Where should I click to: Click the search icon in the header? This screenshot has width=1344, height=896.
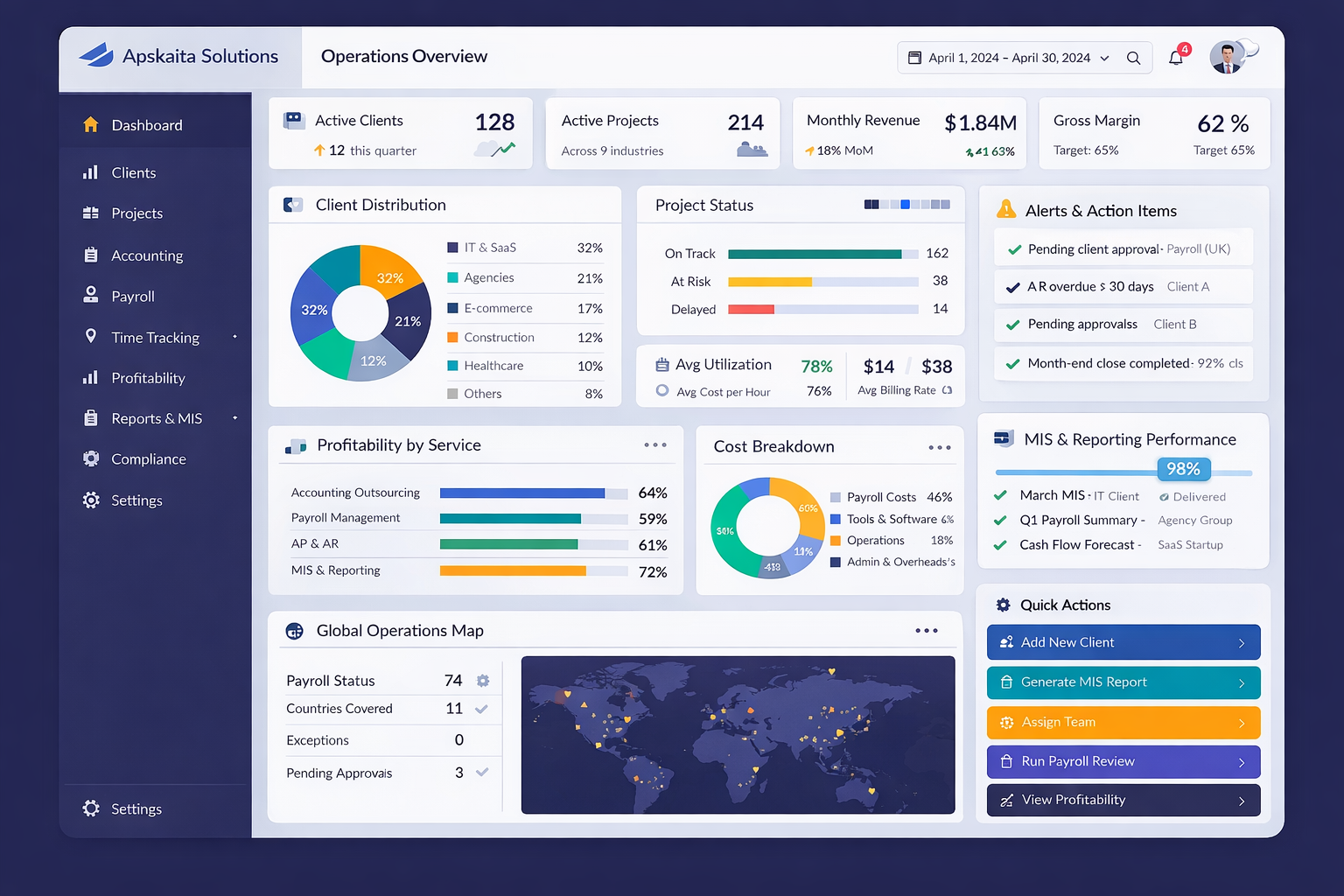(1134, 58)
